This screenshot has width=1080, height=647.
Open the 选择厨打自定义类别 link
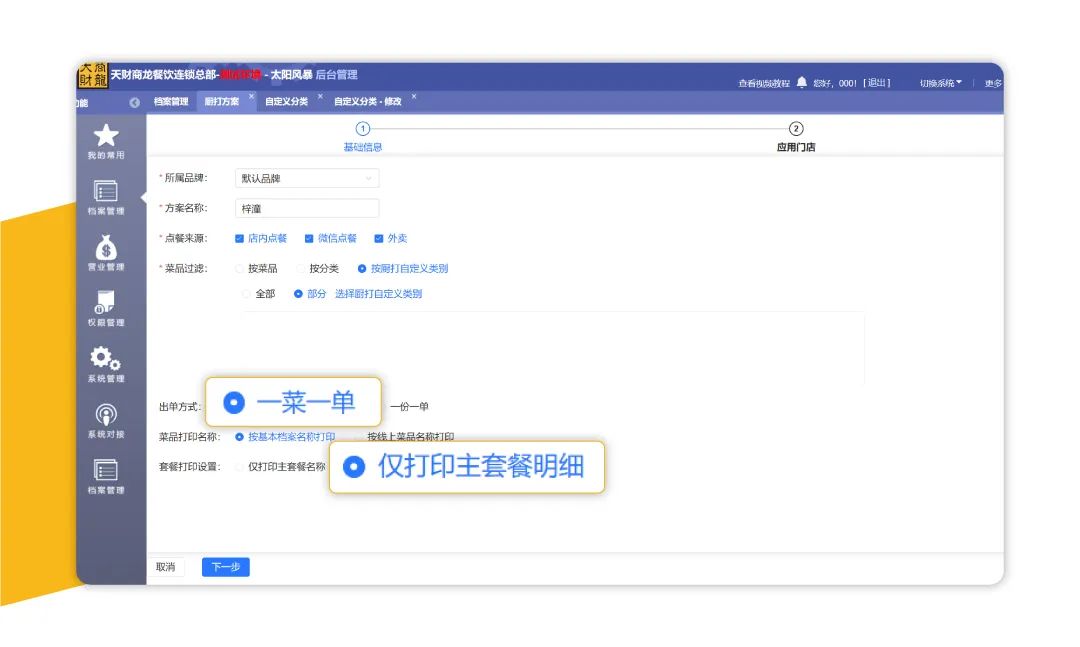coord(378,294)
